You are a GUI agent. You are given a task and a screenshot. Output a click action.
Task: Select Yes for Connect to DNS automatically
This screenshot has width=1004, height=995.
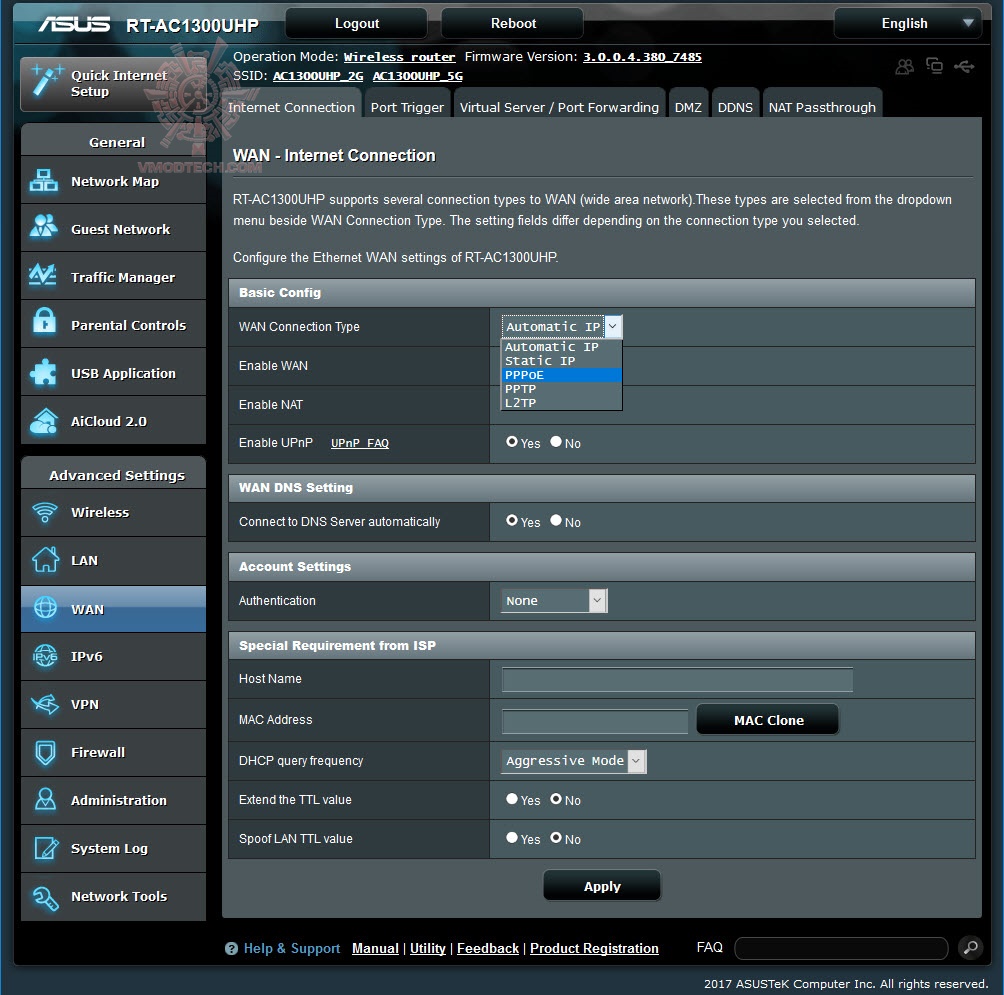coord(512,520)
